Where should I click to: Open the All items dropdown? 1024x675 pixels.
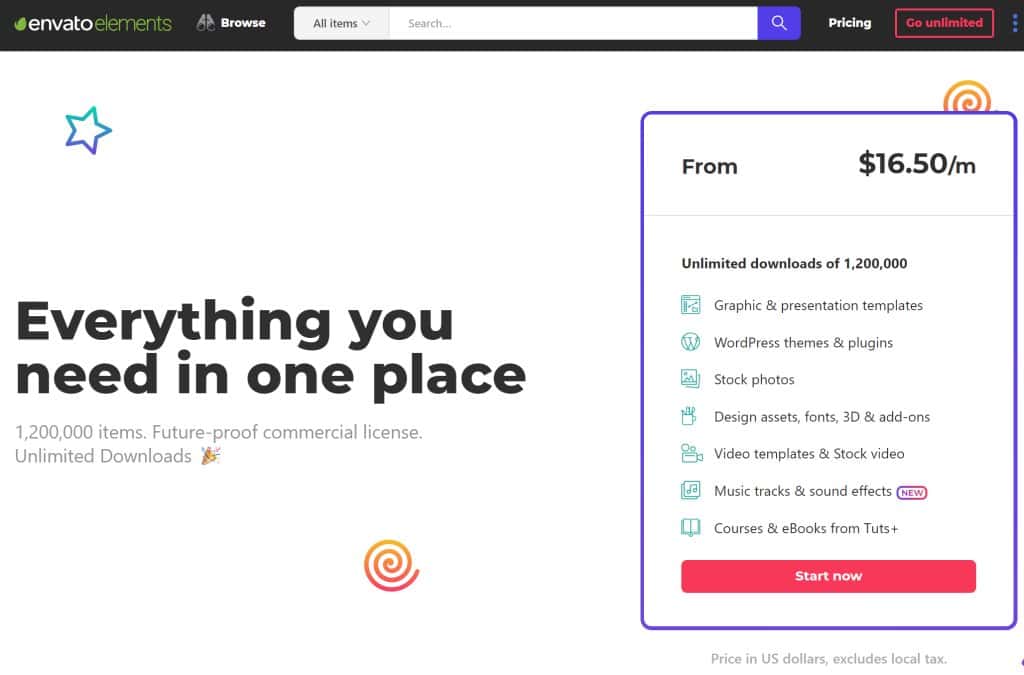pos(341,23)
